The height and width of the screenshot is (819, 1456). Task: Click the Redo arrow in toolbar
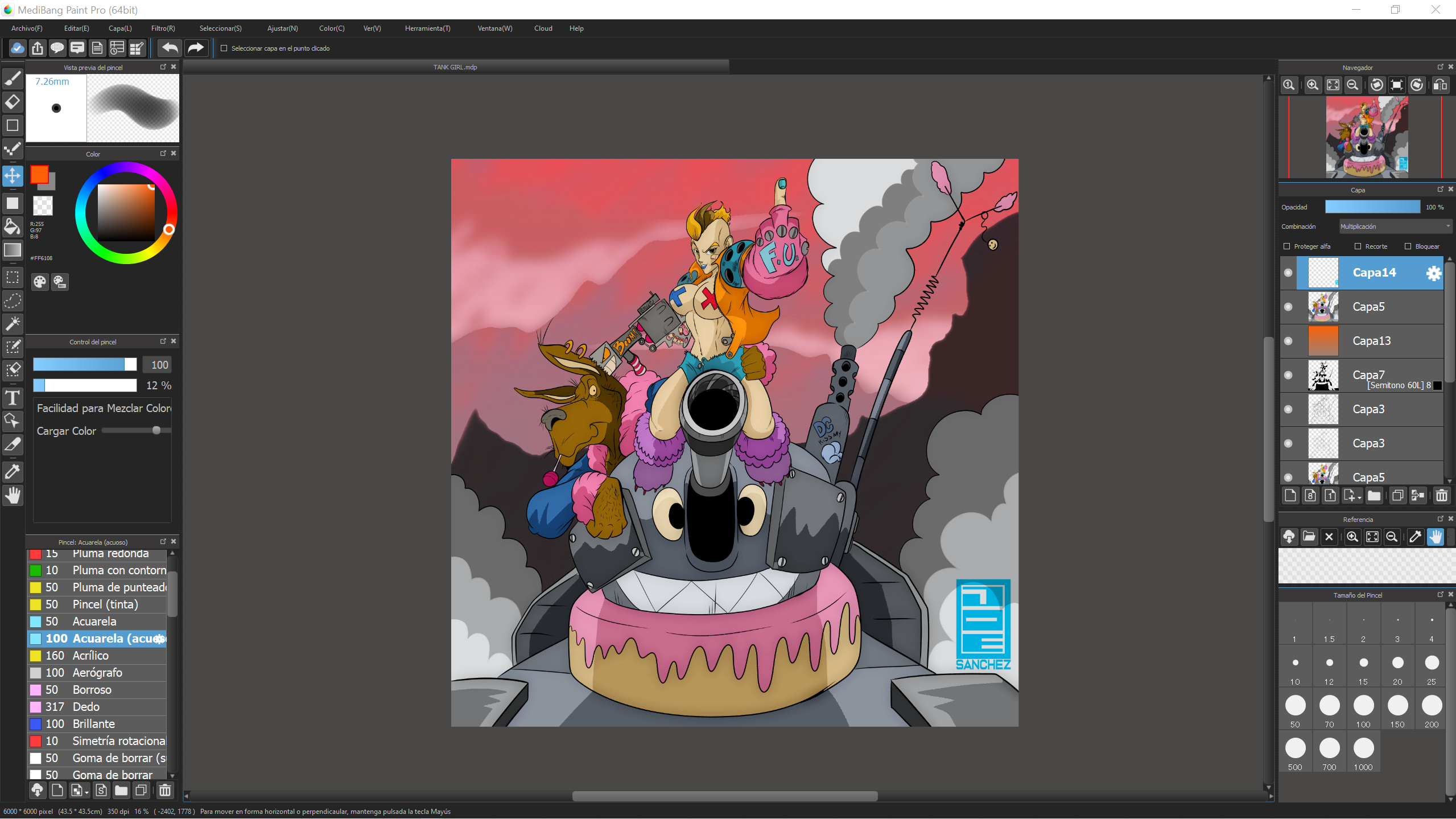(195, 48)
